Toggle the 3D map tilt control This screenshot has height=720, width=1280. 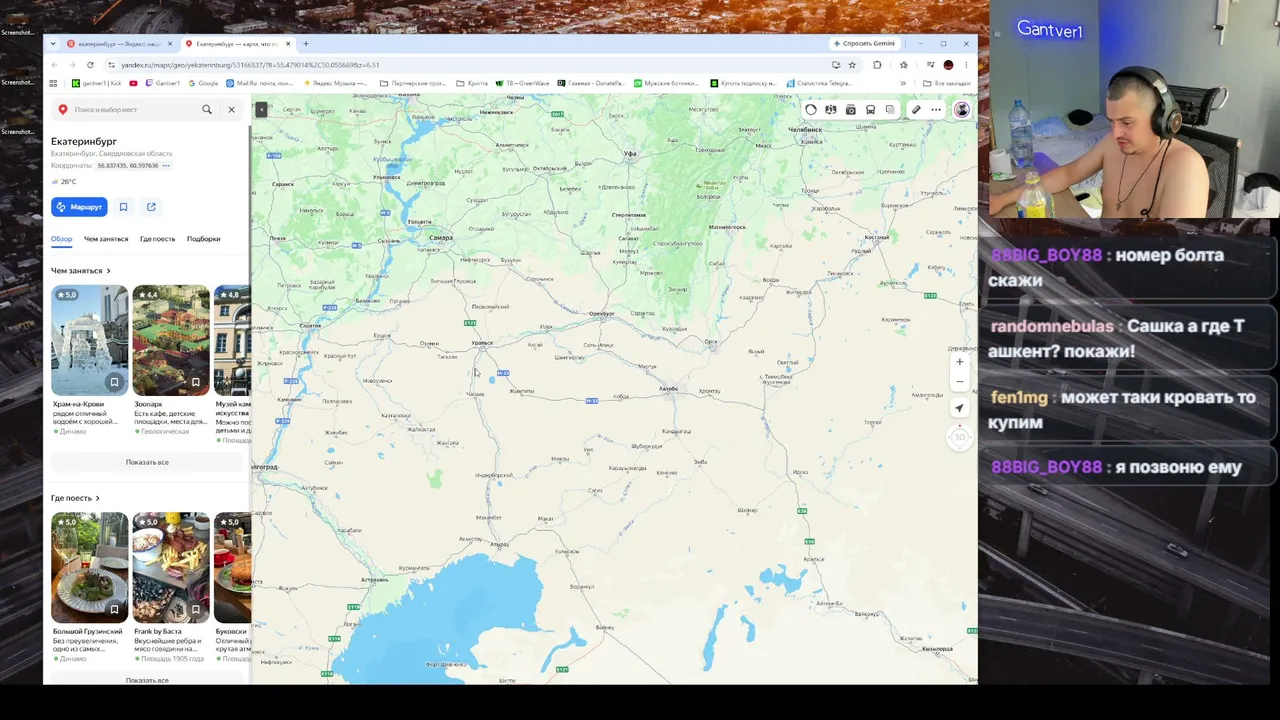click(x=960, y=437)
